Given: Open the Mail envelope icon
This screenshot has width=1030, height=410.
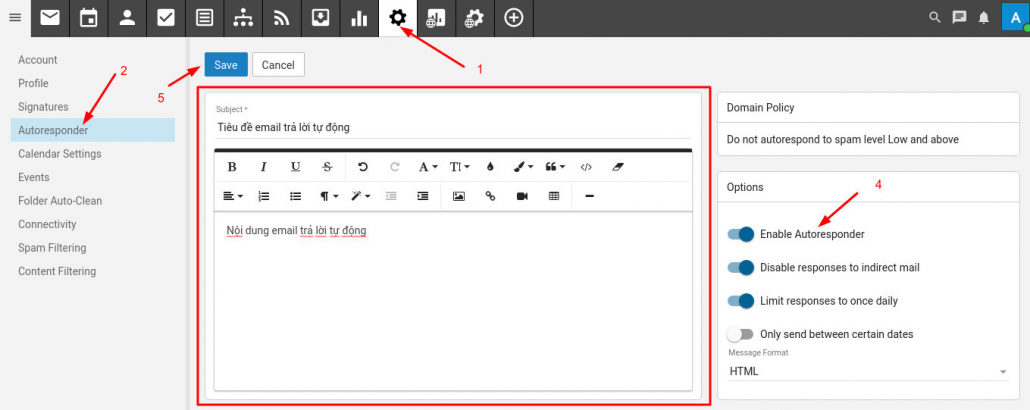Looking at the screenshot, I should (x=50, y=18).
